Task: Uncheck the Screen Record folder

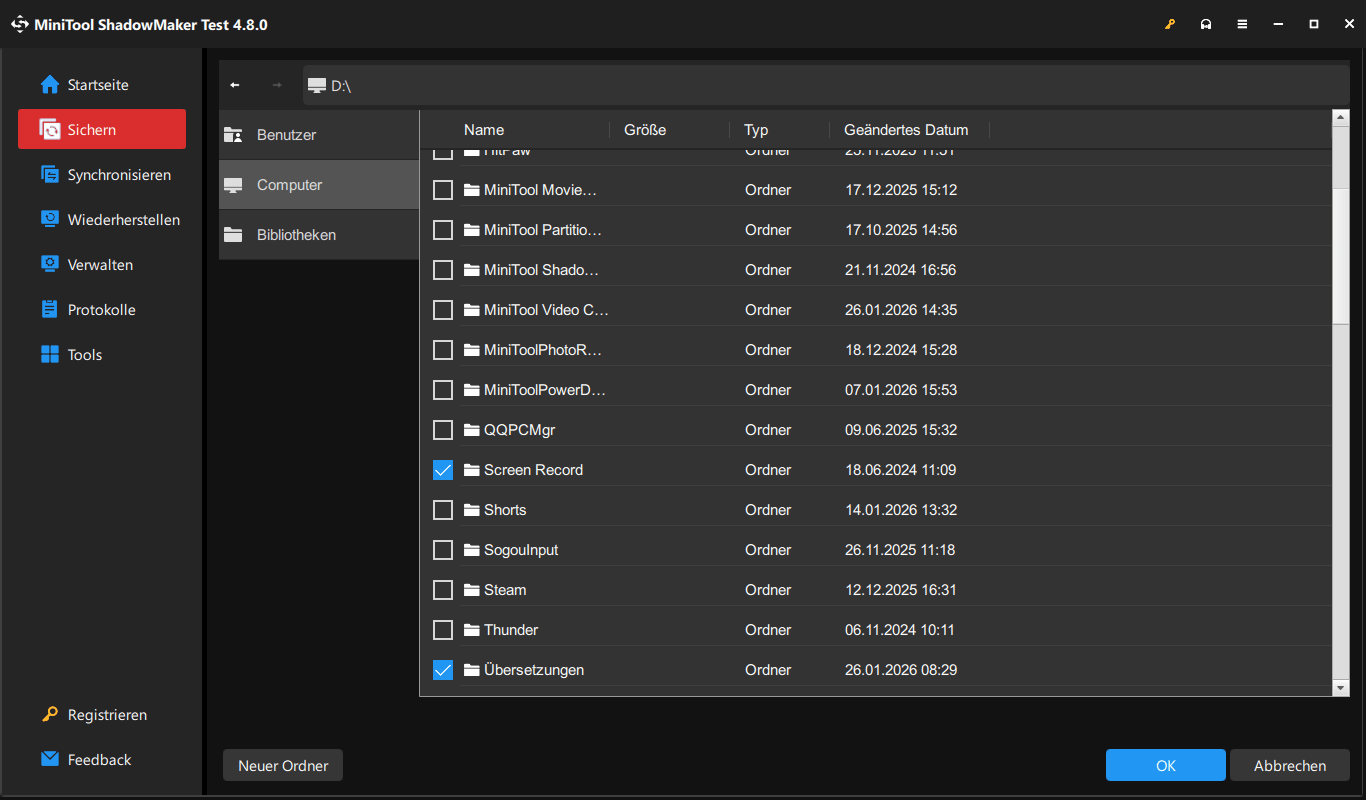Action: 443,469
